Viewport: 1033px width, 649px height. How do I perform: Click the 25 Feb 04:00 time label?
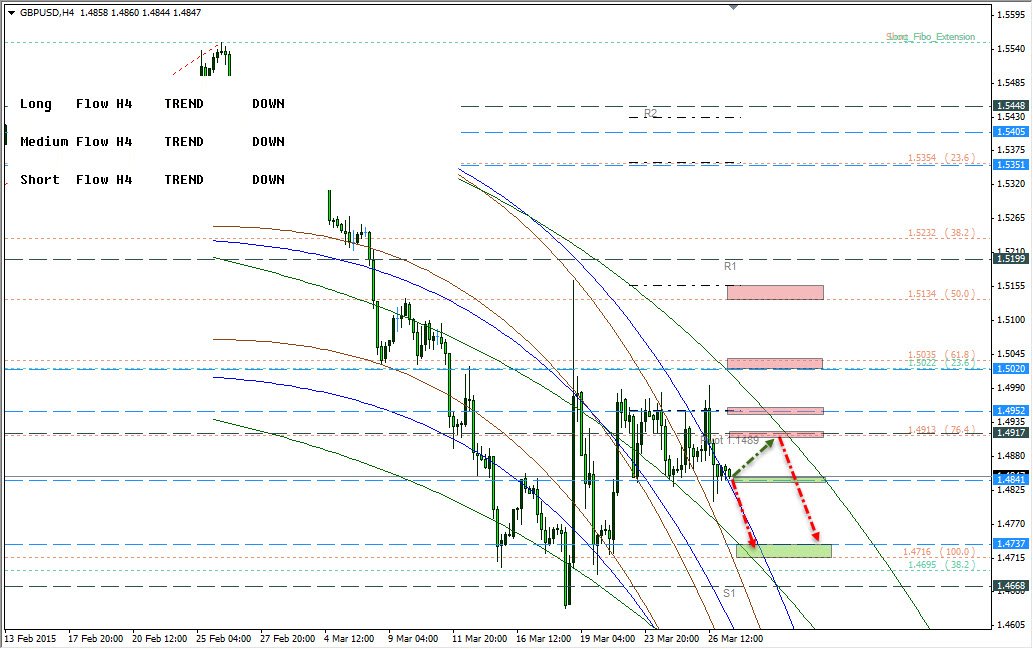pyautogui.click(x=223, y=638)
